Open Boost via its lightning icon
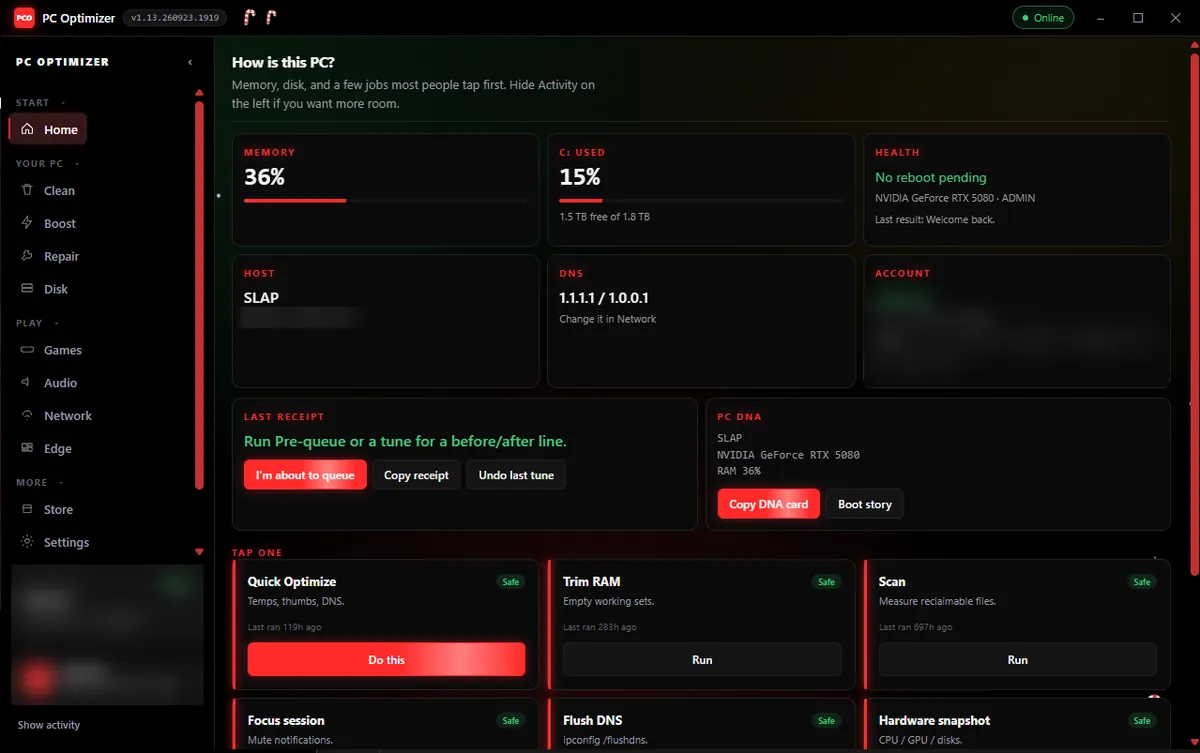1200x753 pixels. coord(27,223)
